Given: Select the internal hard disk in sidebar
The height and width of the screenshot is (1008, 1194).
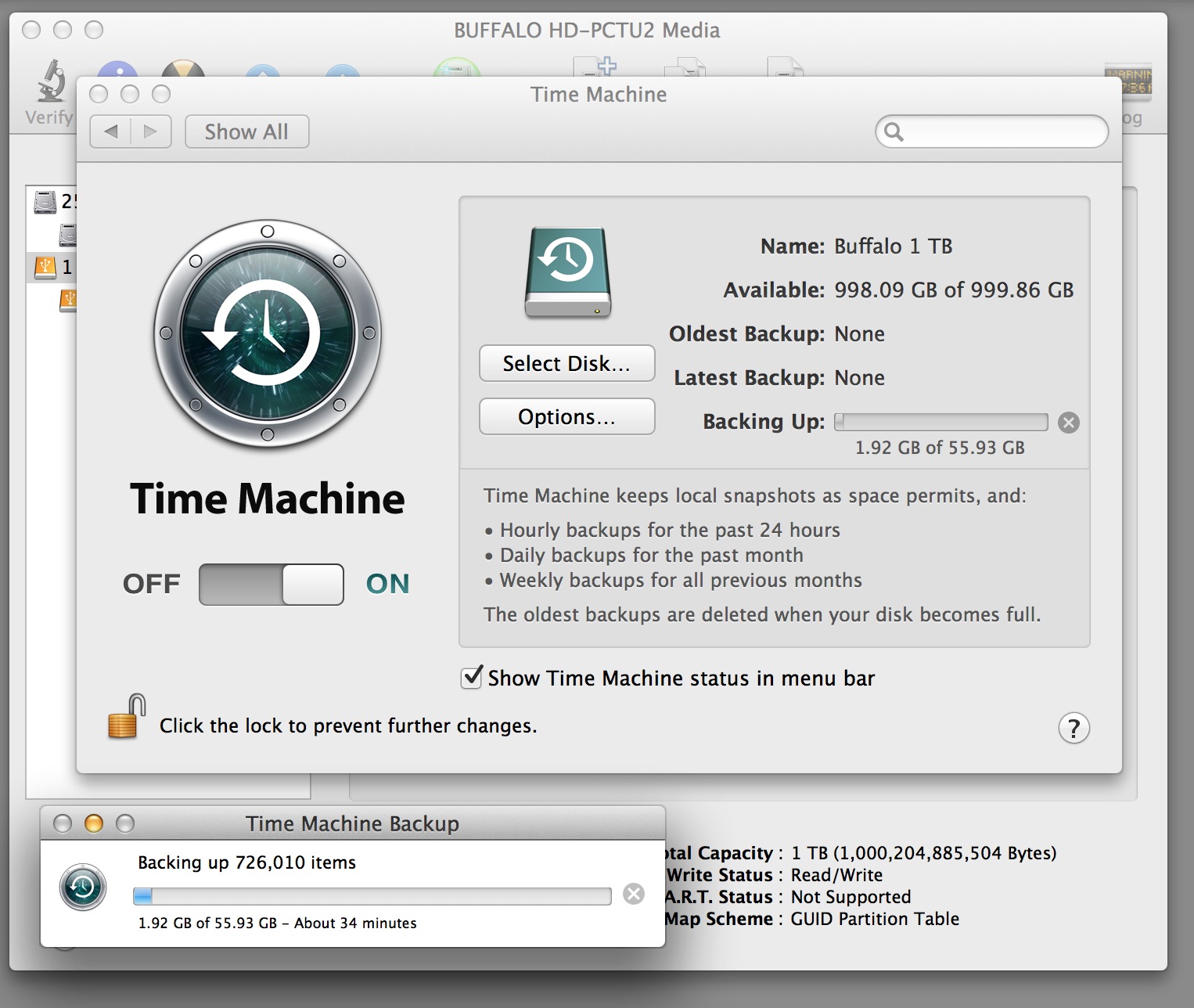Looking at the screenshot, I should click(x=45, y=202).
